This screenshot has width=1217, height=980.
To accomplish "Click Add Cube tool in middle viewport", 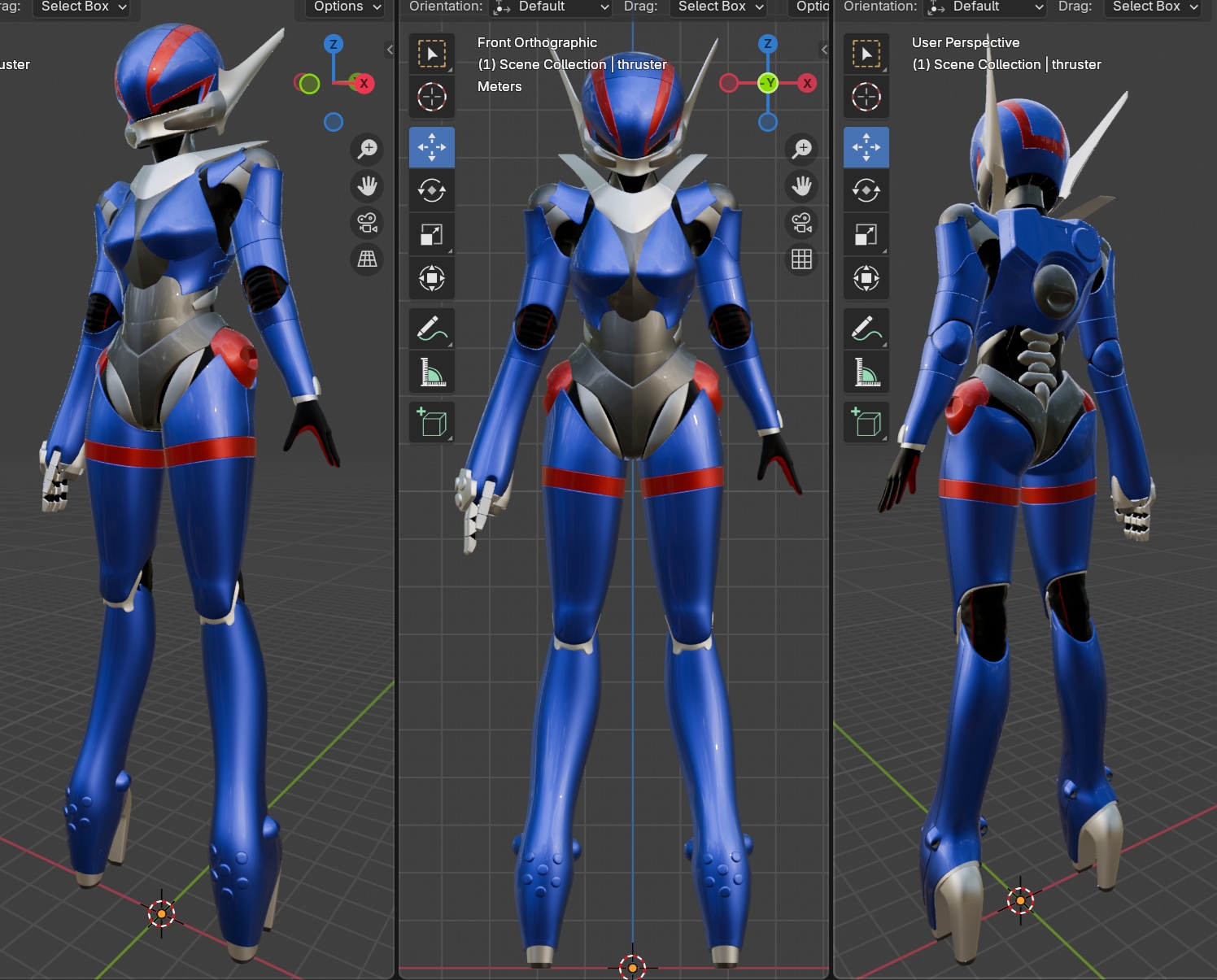I will pos(432,423).
